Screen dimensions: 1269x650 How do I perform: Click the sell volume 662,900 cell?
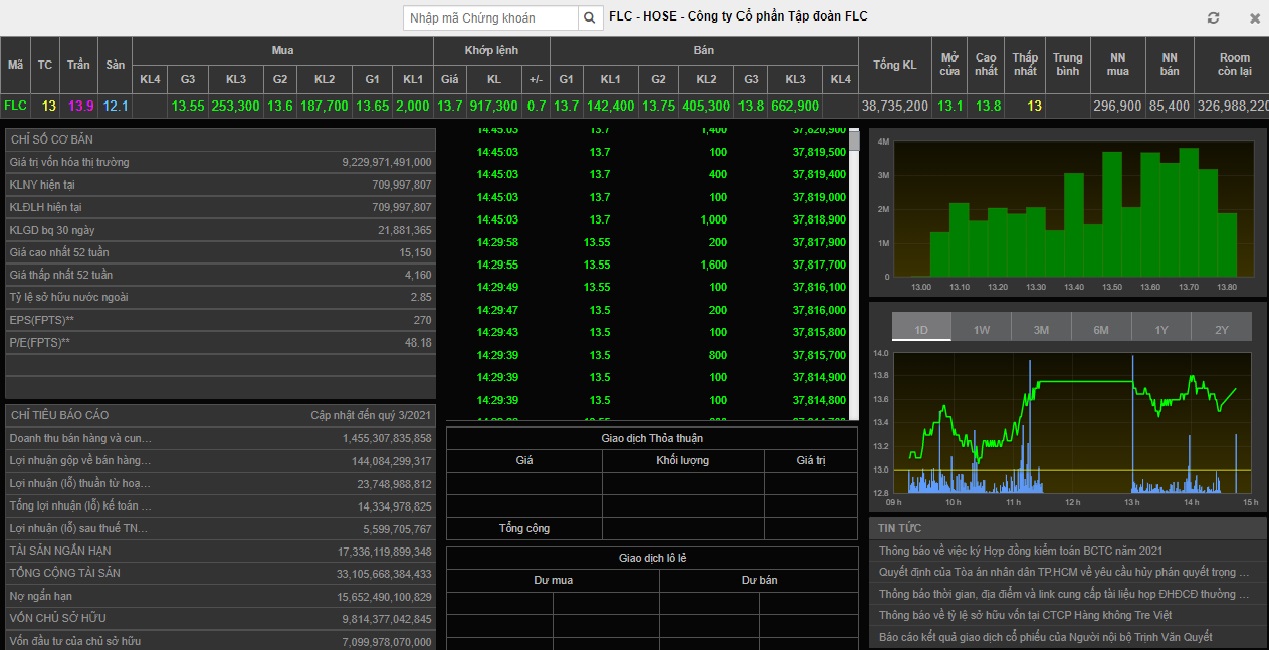click(x=794, y=105)
